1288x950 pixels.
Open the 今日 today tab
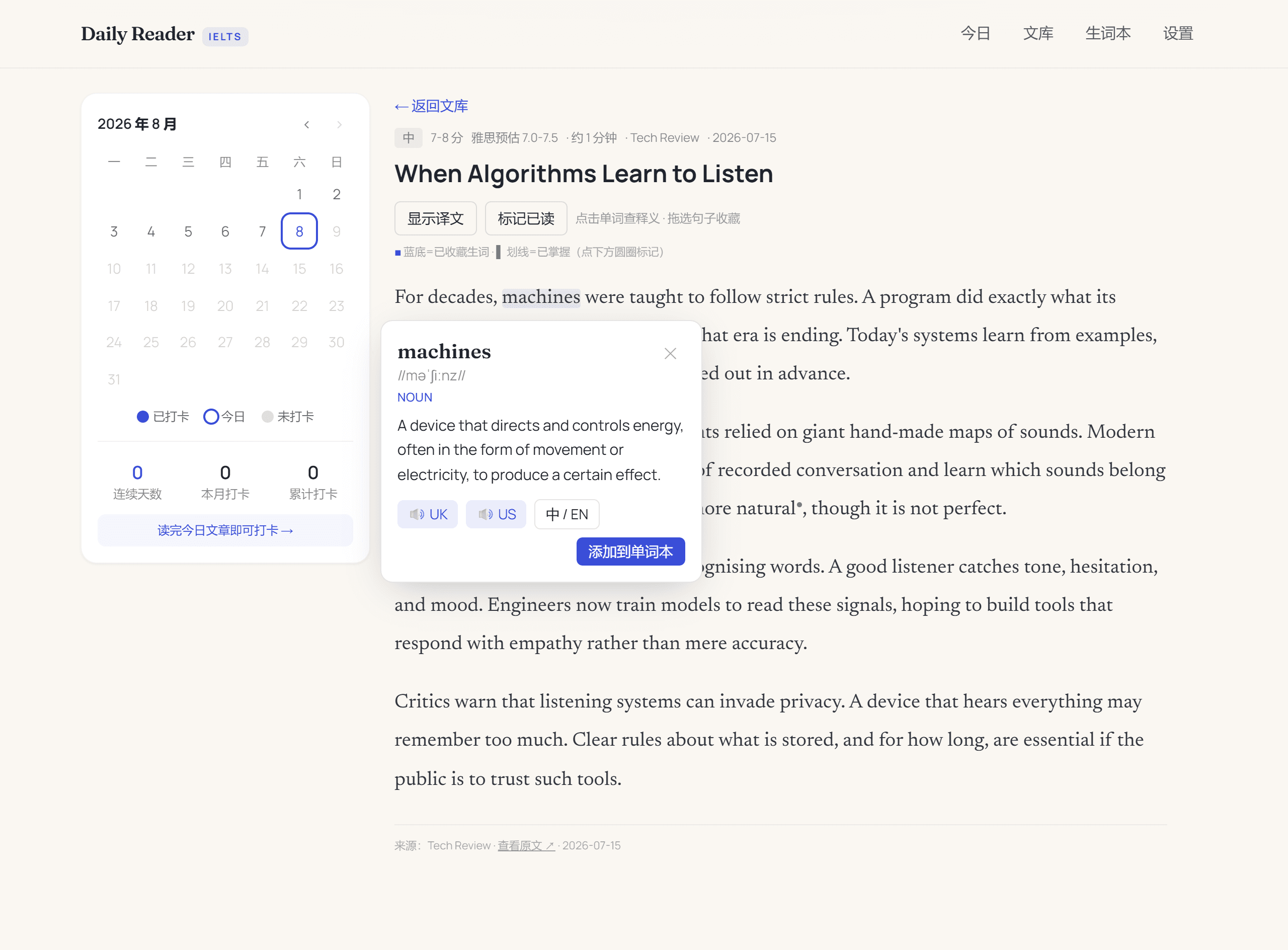pos(975,33)
